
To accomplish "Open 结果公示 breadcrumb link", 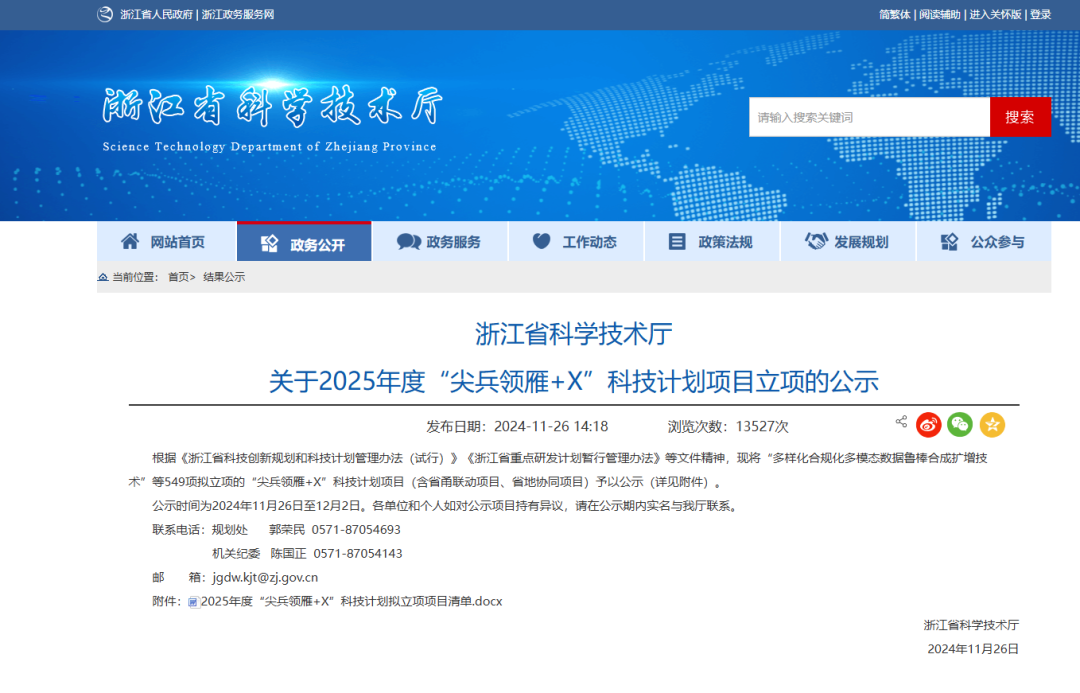I will tap(224, 277).
